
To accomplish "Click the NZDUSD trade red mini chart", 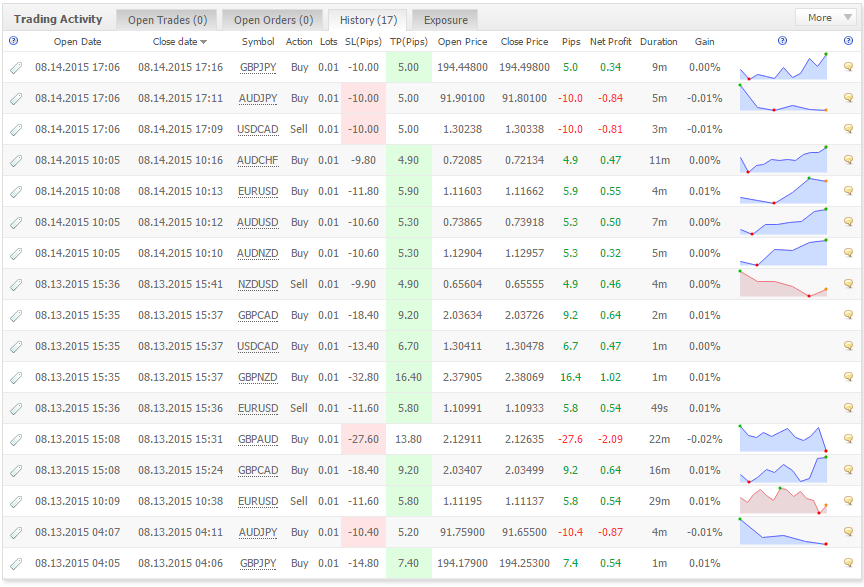I will coord(783,284).
